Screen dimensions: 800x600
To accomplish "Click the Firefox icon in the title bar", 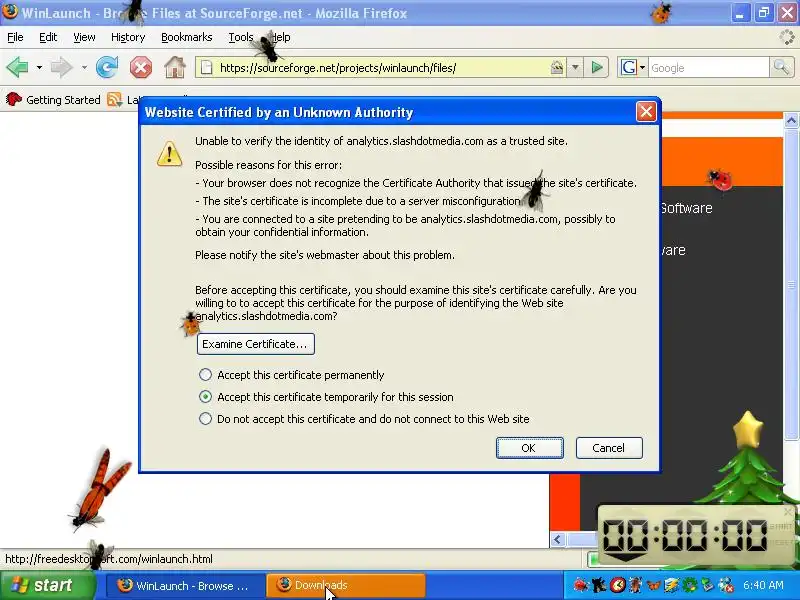I will tap(10, 12).
